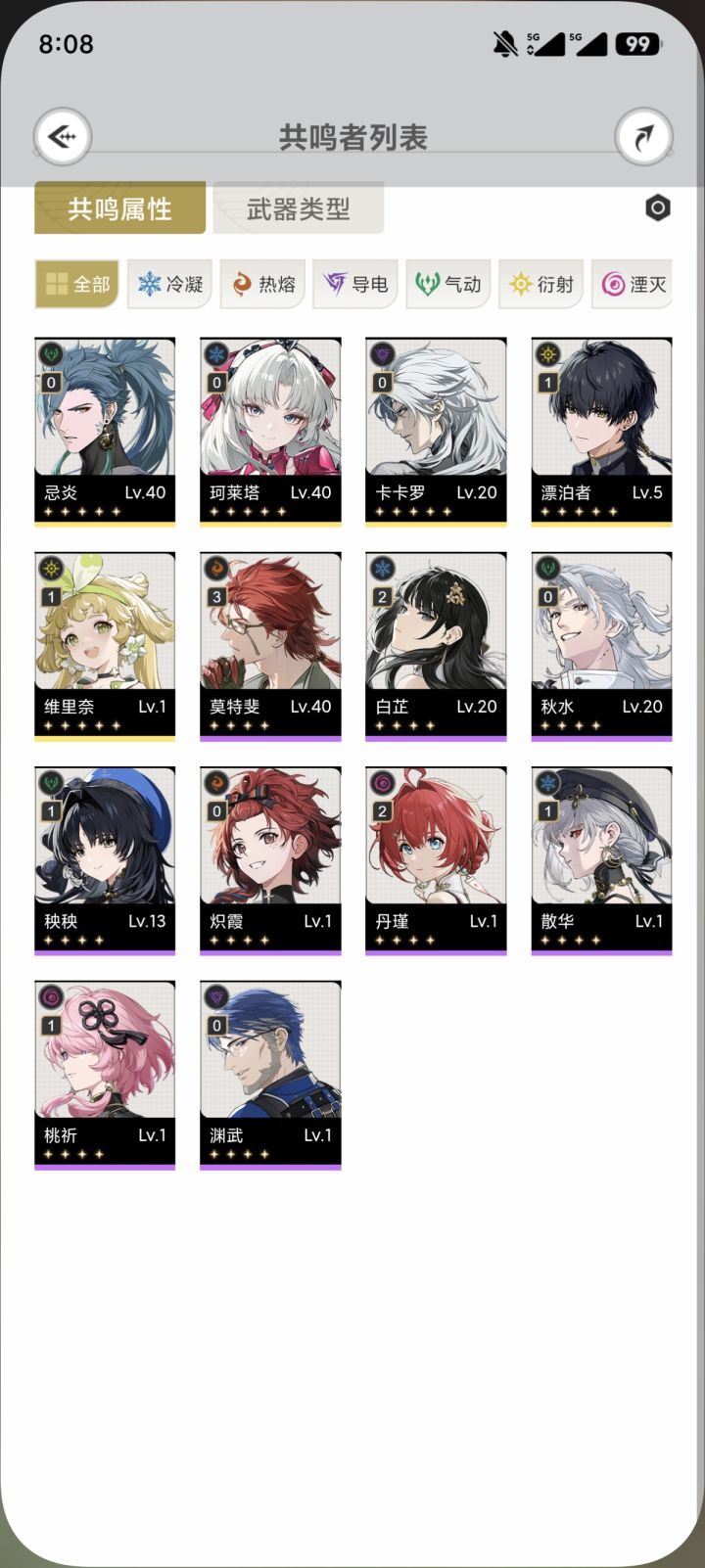Image resolution: width=705 pixels, height=1568 pixels.
Task: Open 忌炎 character card
Action: pyautogui.click(x=105, y=433)
